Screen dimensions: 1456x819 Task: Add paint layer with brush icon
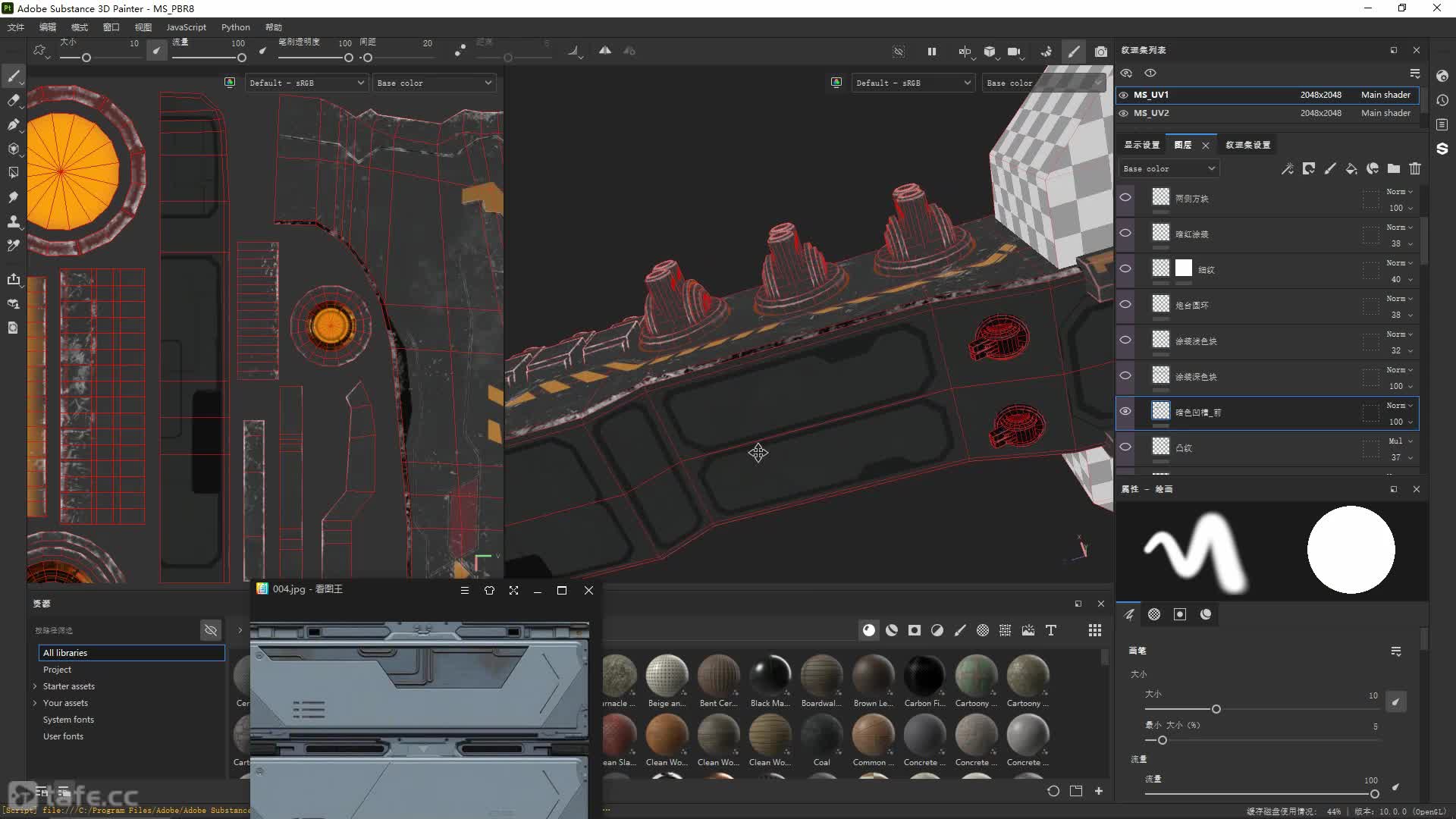point(1330,169)
